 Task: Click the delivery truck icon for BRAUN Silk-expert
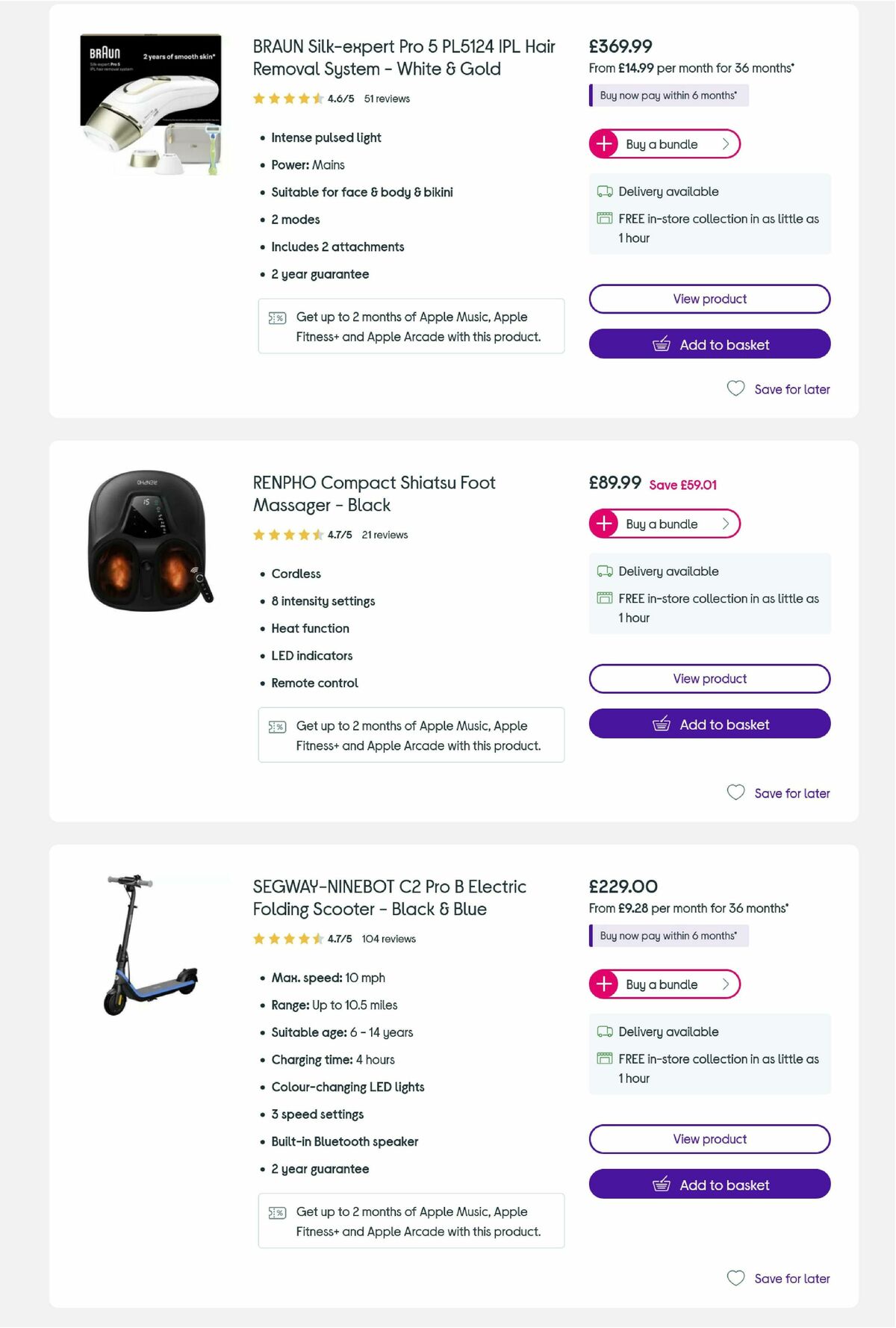click(x=604, y=192)
